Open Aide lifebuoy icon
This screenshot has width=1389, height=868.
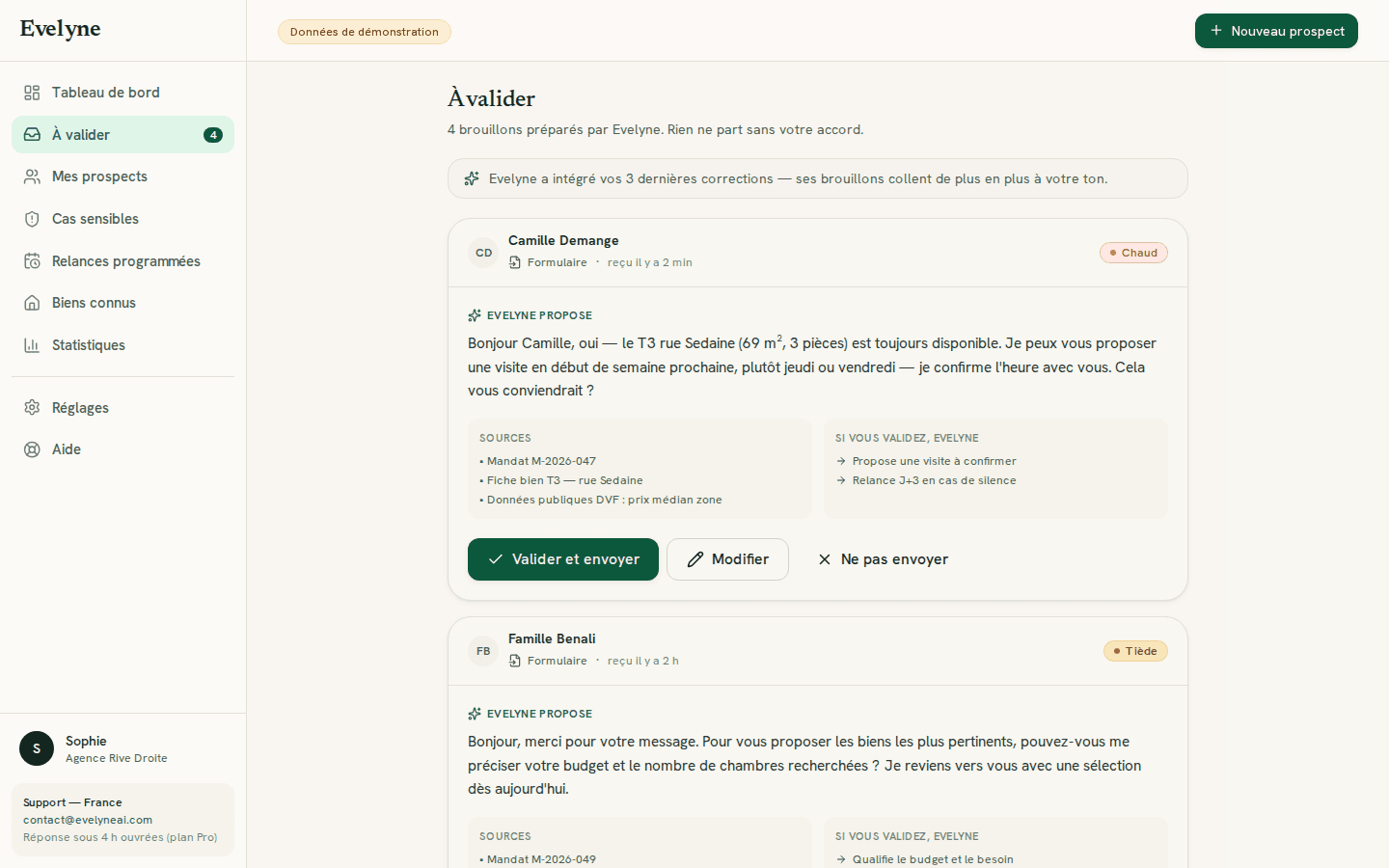pos(32,449)
